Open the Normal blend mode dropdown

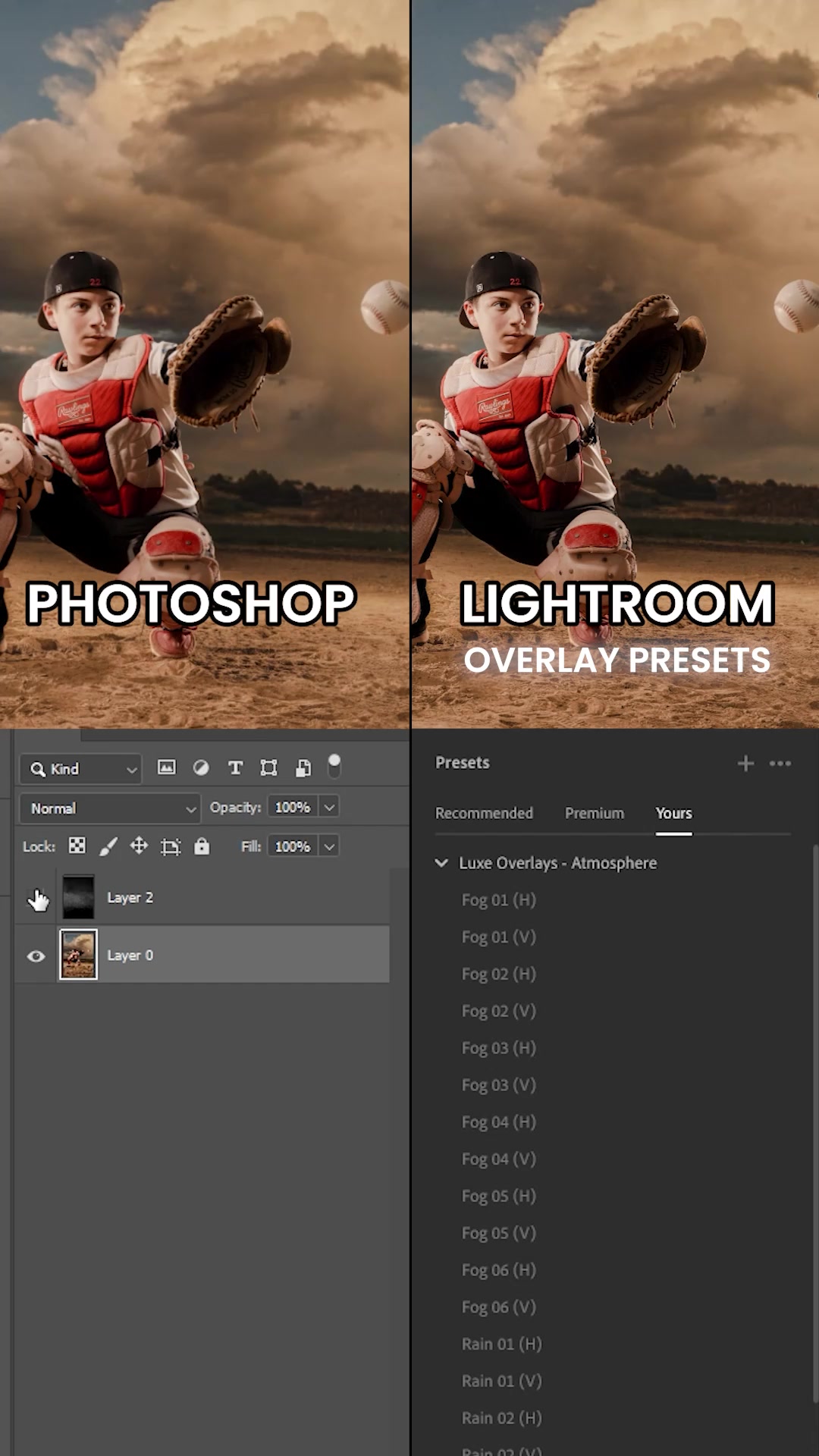point(110,808)
